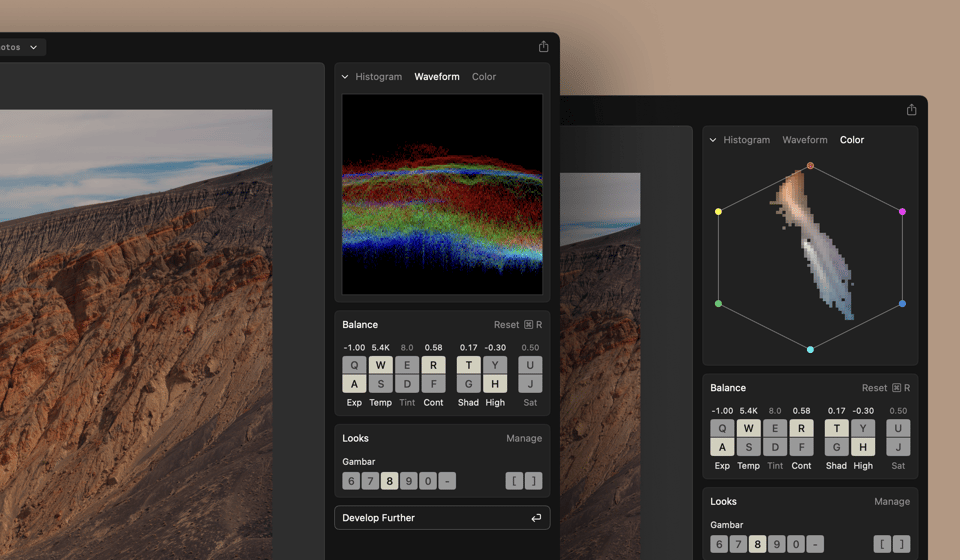Click Reset in front window Balance panel
The height and width of the screenshot is (560, 960).
[x=517, y=324]
